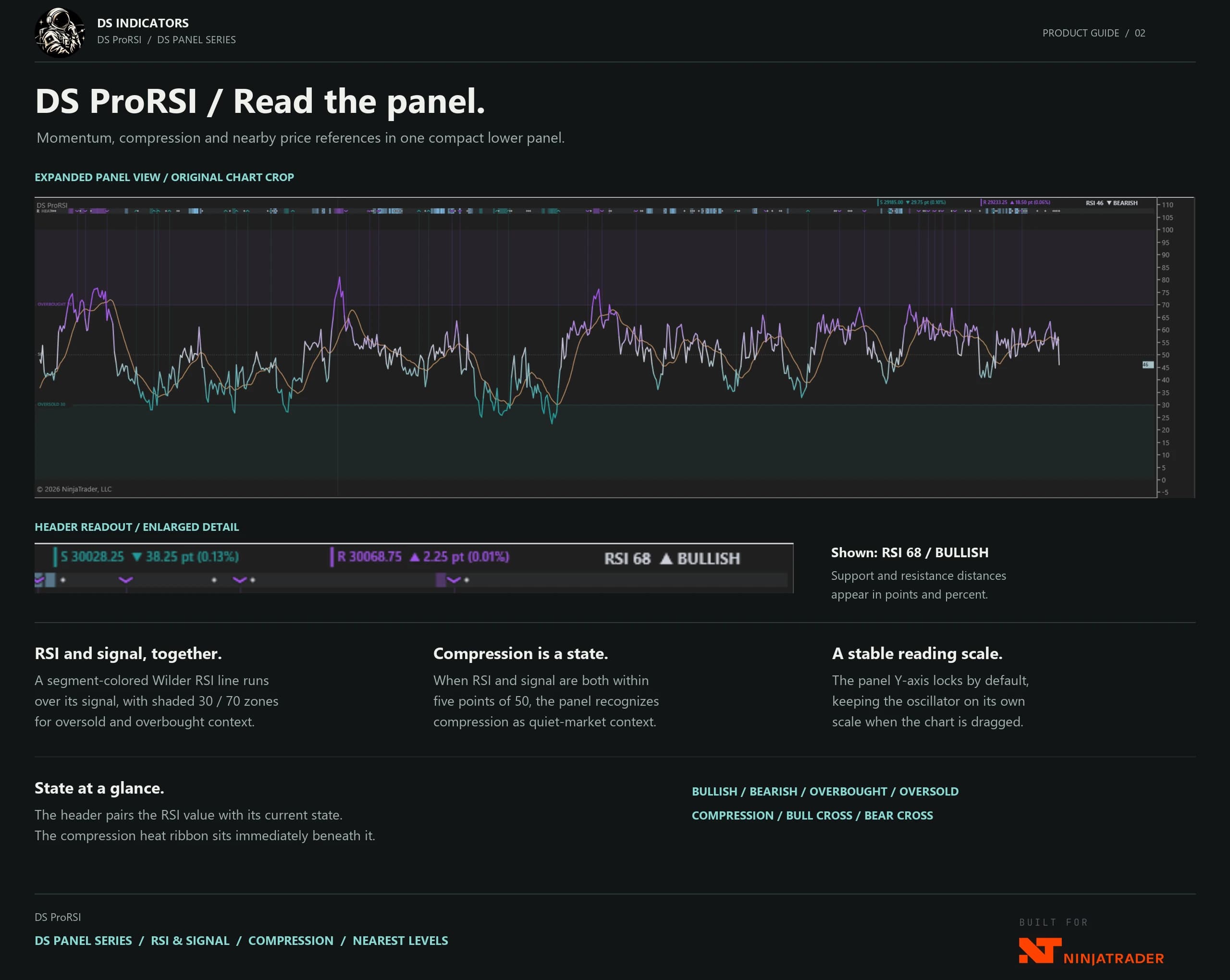The width and height of the screenshot is (1230, 980).
Task: Click the 'Support and resistance distances' description
Action: coord(919,585)
